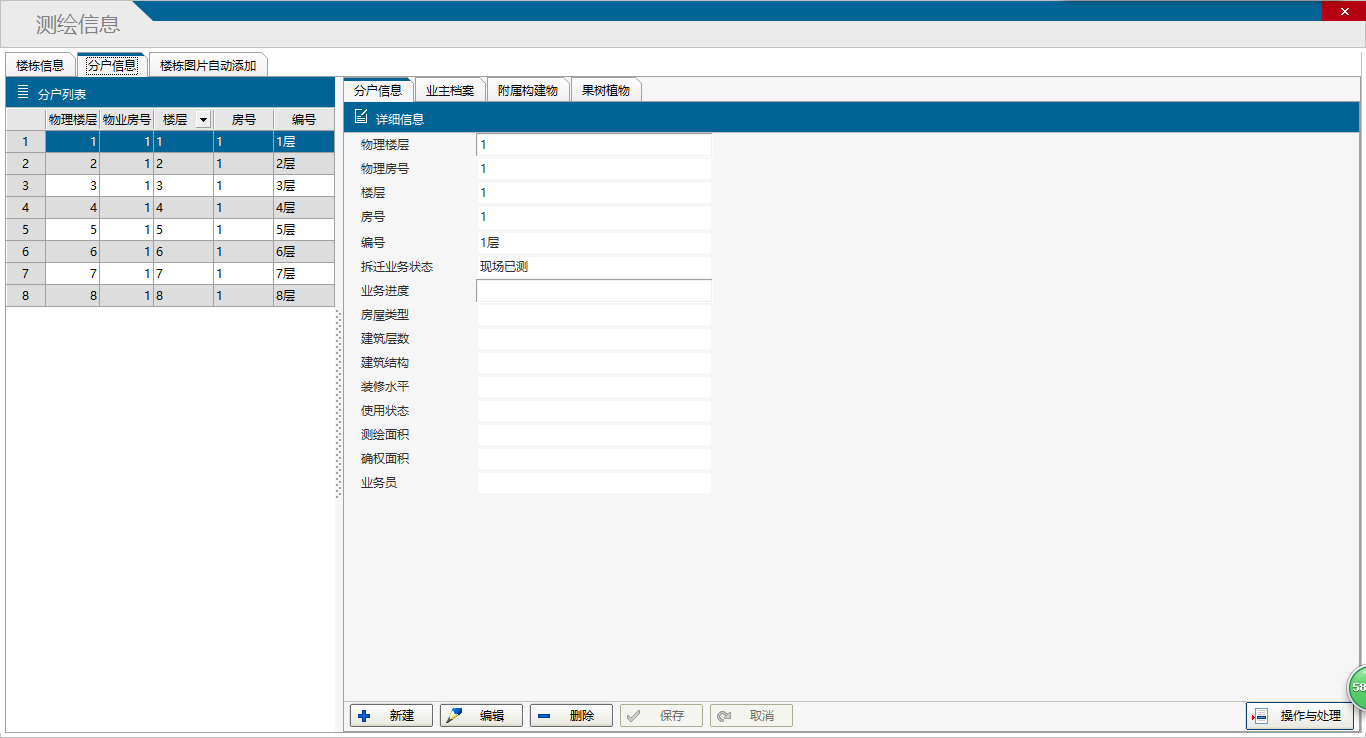1366x738 pixels.
Task: Close the 测绘信息 window
Action: click(1343, 11)
